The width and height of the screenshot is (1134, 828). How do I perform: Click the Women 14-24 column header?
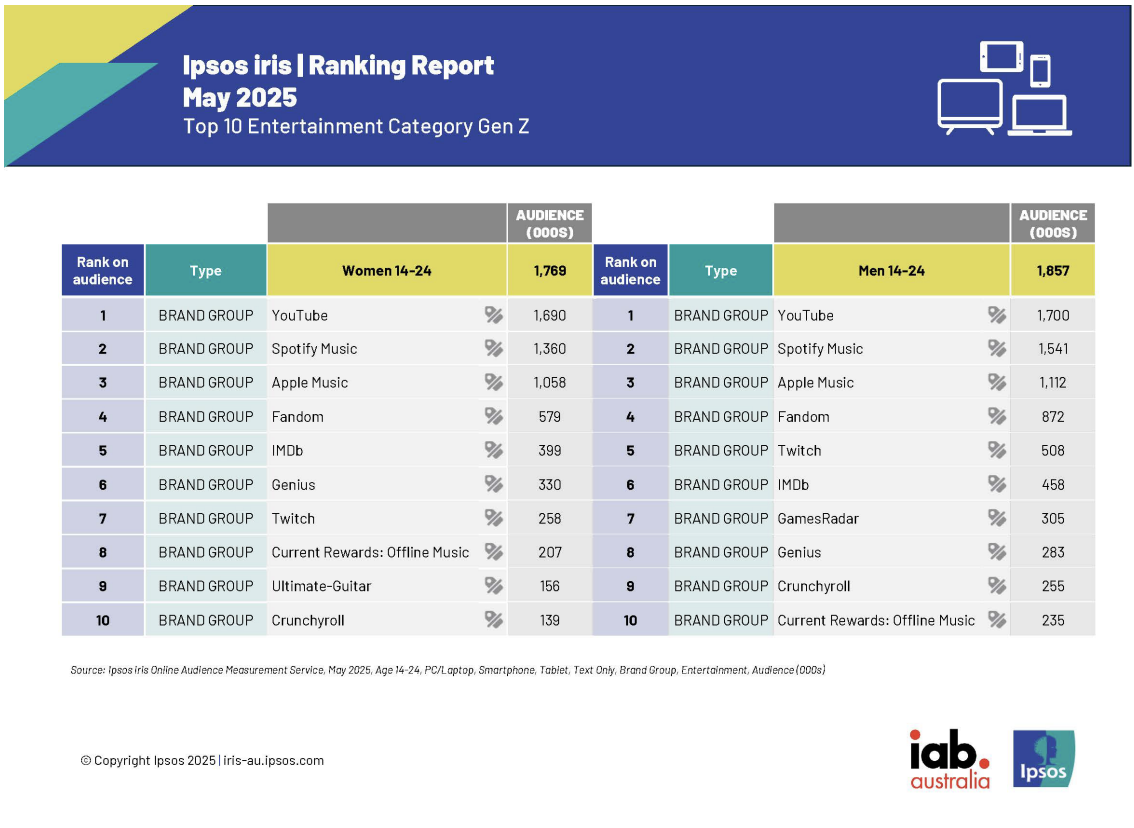(x=387, y=270)
